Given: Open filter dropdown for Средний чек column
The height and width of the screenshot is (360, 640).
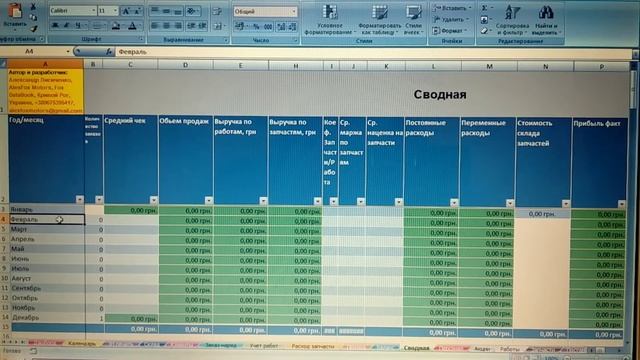Looking at the screenshot, I should pos(153,200).
